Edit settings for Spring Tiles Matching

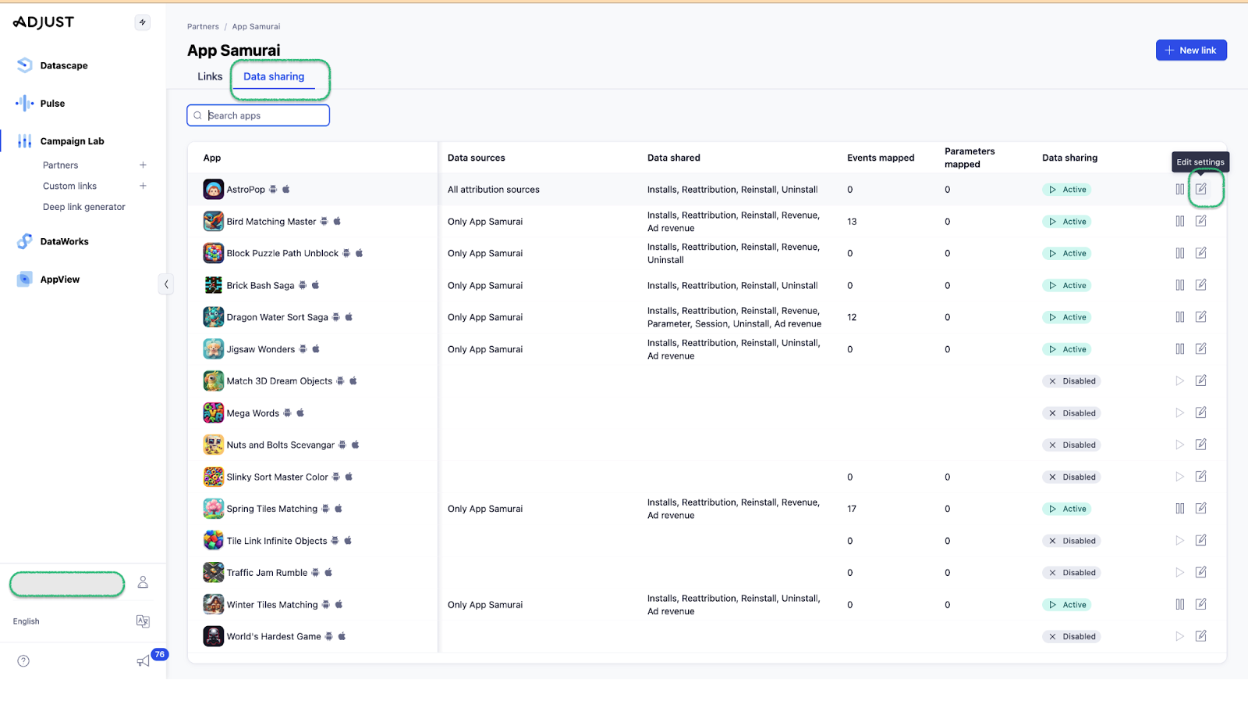pyautogui.click(x=1201, y=509)
